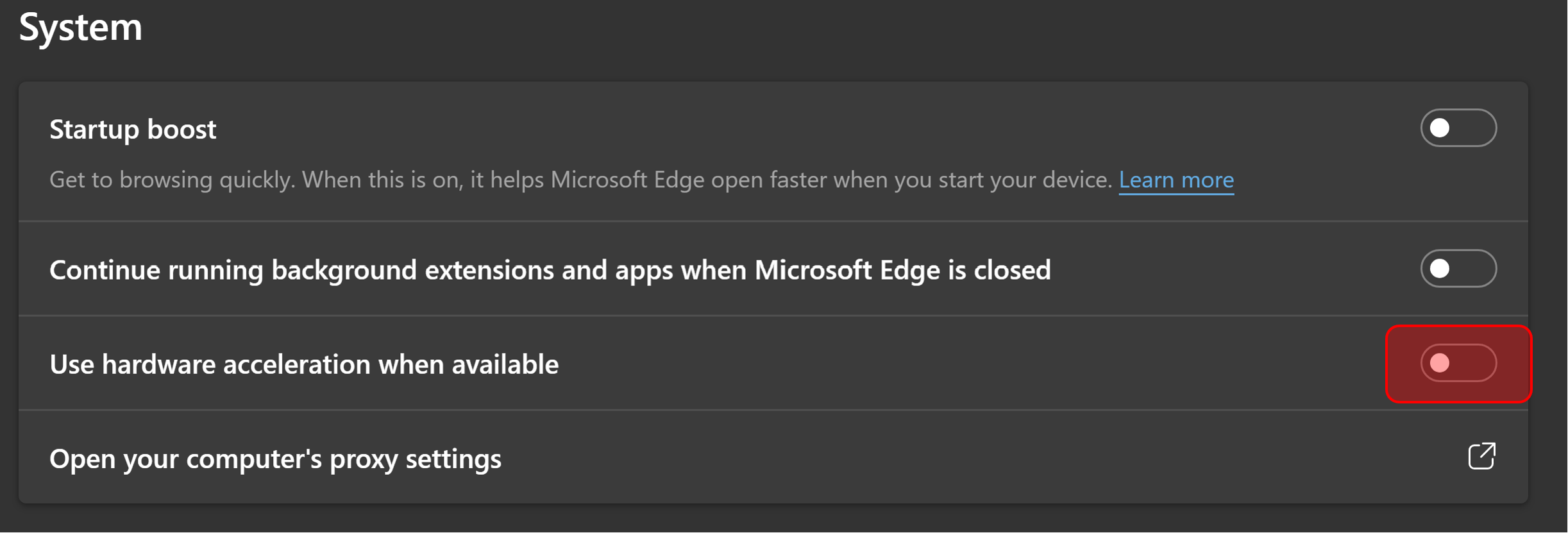Click empty track of hardware acceleration switch
This screenshot has width=1568, height=533.
pyautogui.click(x=1474, y=363)
